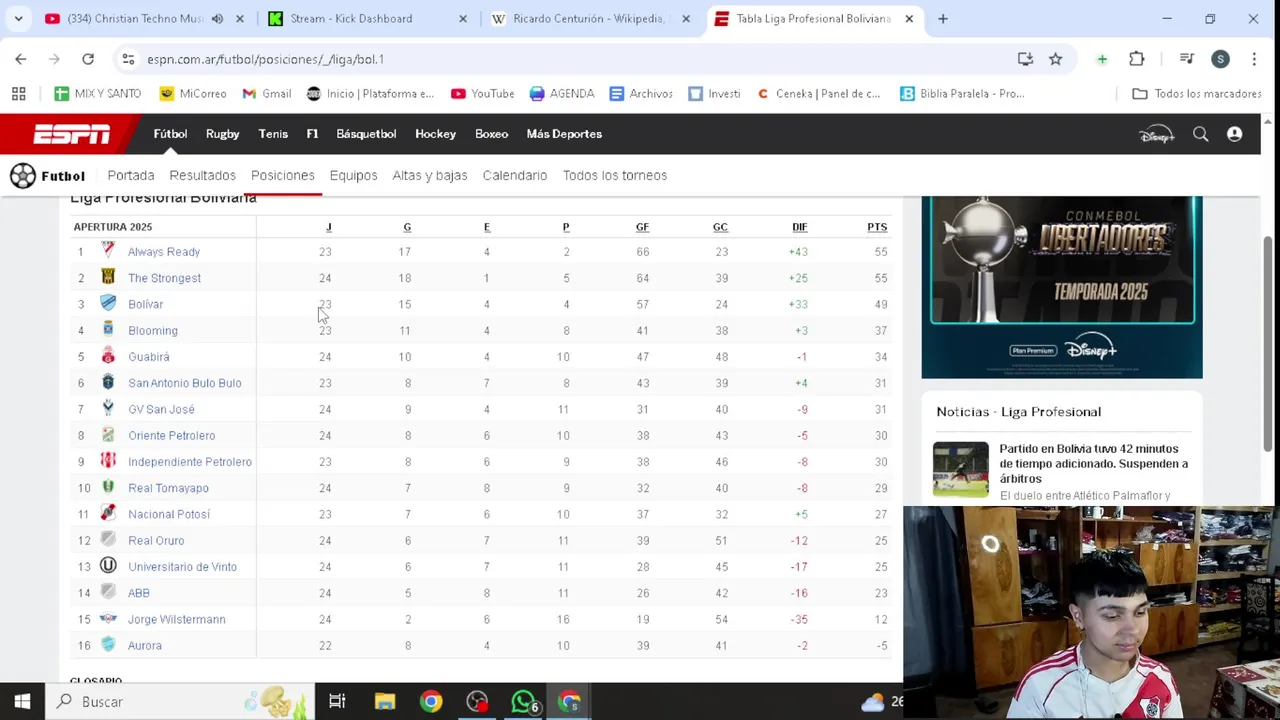This screenshot has height=720, width=1280.
Task: Click The Strongest team crest
Action: point(108,277)
